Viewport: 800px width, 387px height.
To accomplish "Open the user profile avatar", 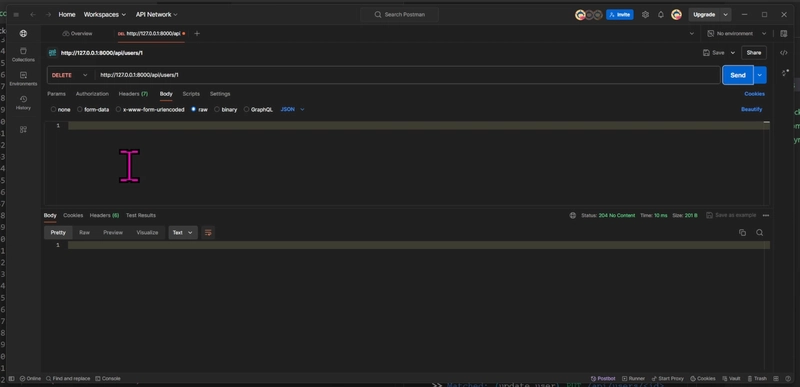I will tap(677, 15).
